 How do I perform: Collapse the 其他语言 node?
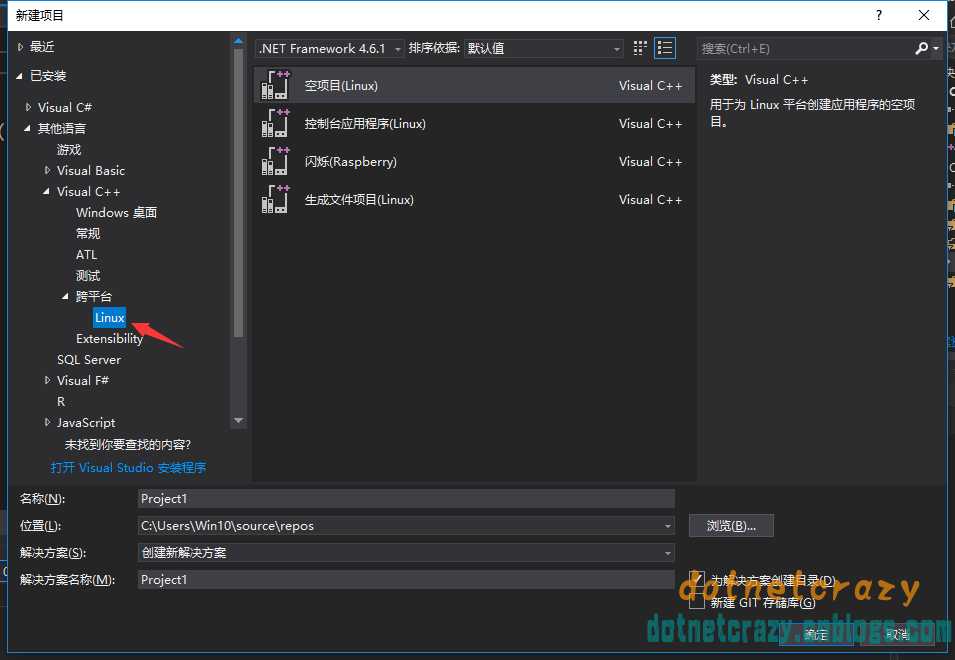[x=27, y=128]
